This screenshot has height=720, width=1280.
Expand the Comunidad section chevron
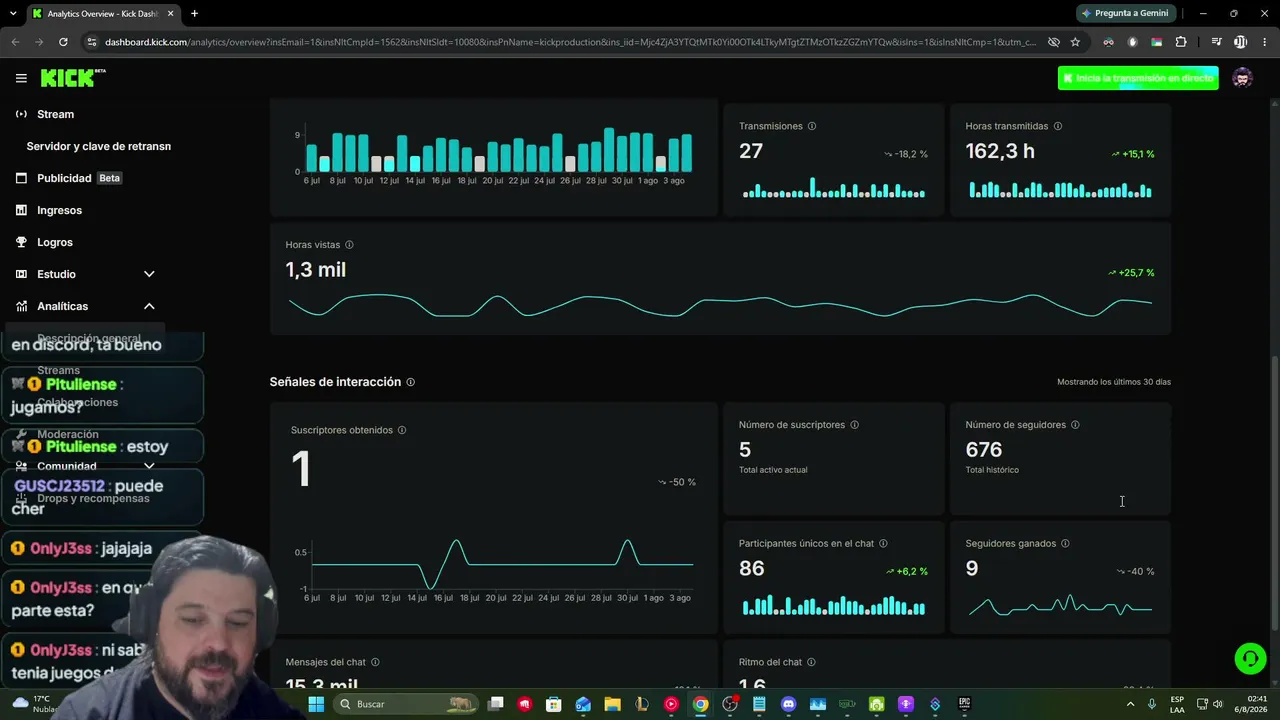click(149, 466)
